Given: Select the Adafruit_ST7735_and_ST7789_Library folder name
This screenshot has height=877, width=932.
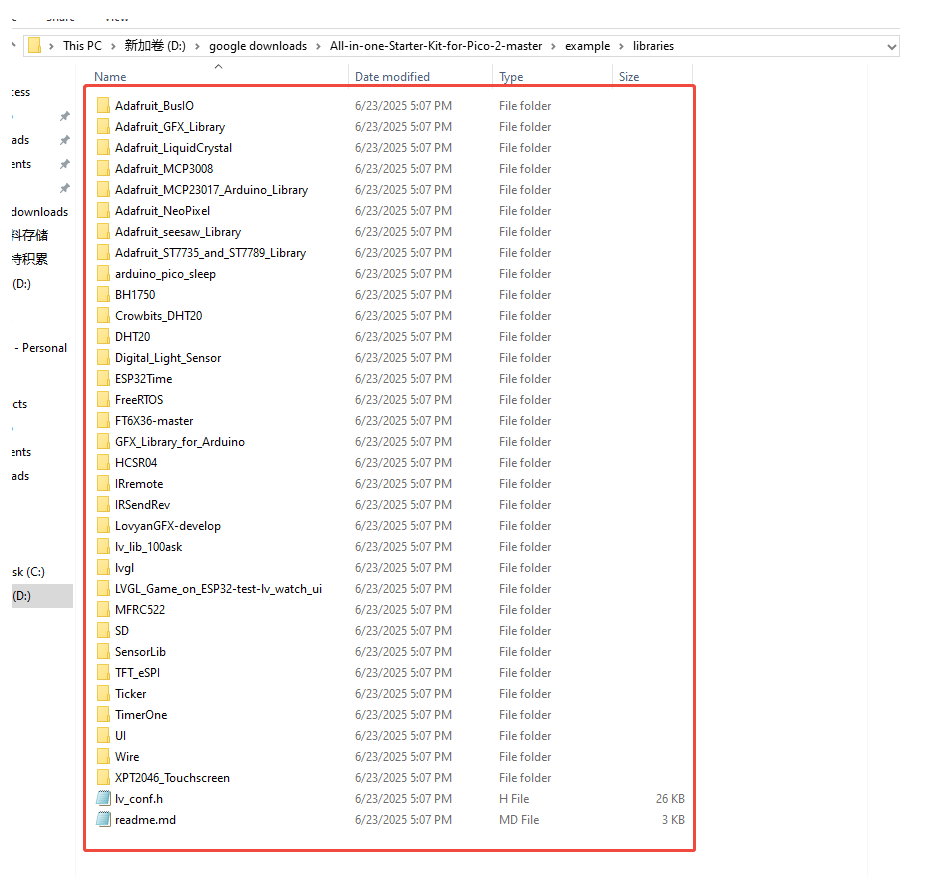Looking at the screenshot, I should coord(210,253).
